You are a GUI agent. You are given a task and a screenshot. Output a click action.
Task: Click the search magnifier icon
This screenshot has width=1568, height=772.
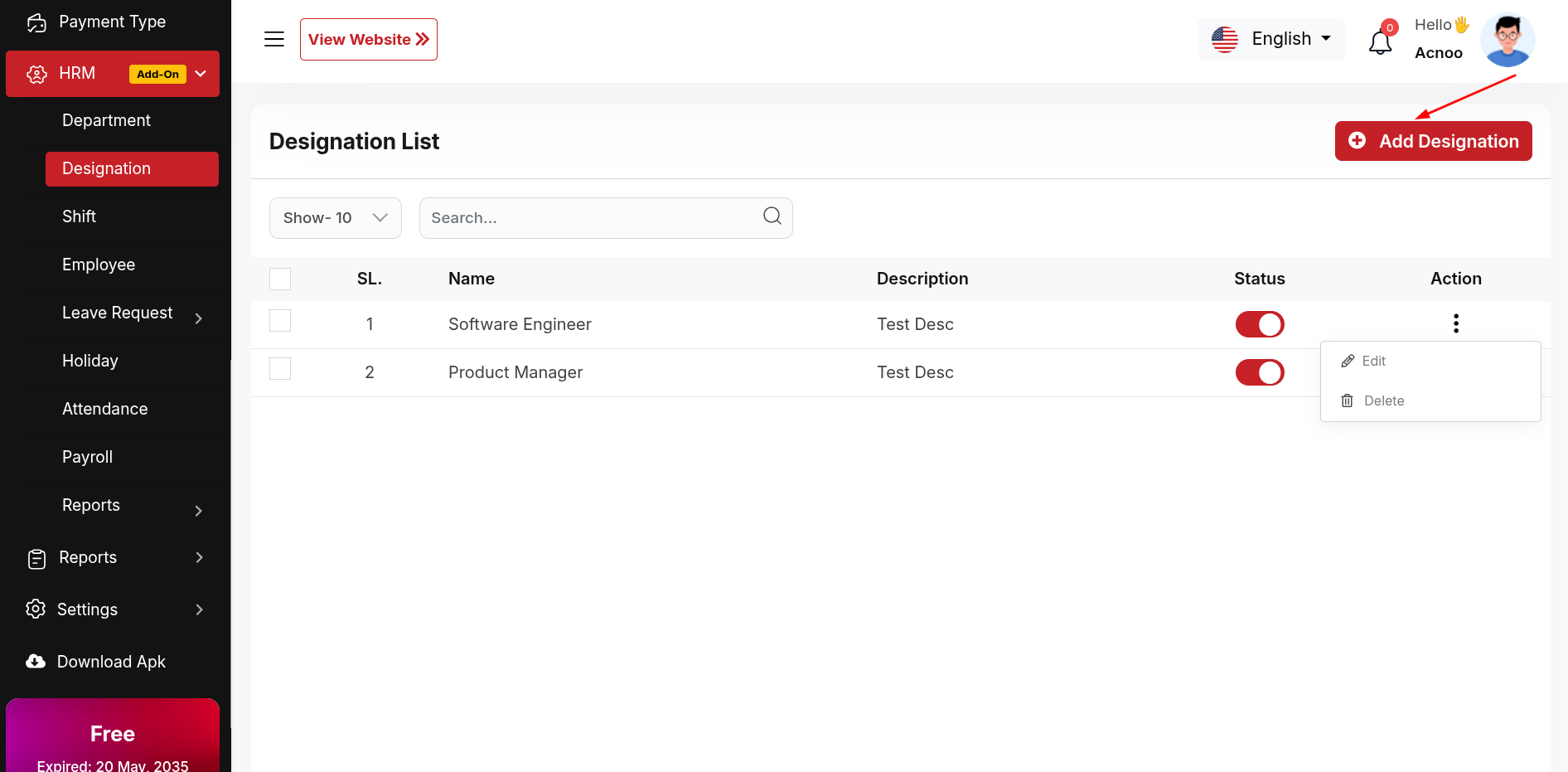click(x=772, y=216)
